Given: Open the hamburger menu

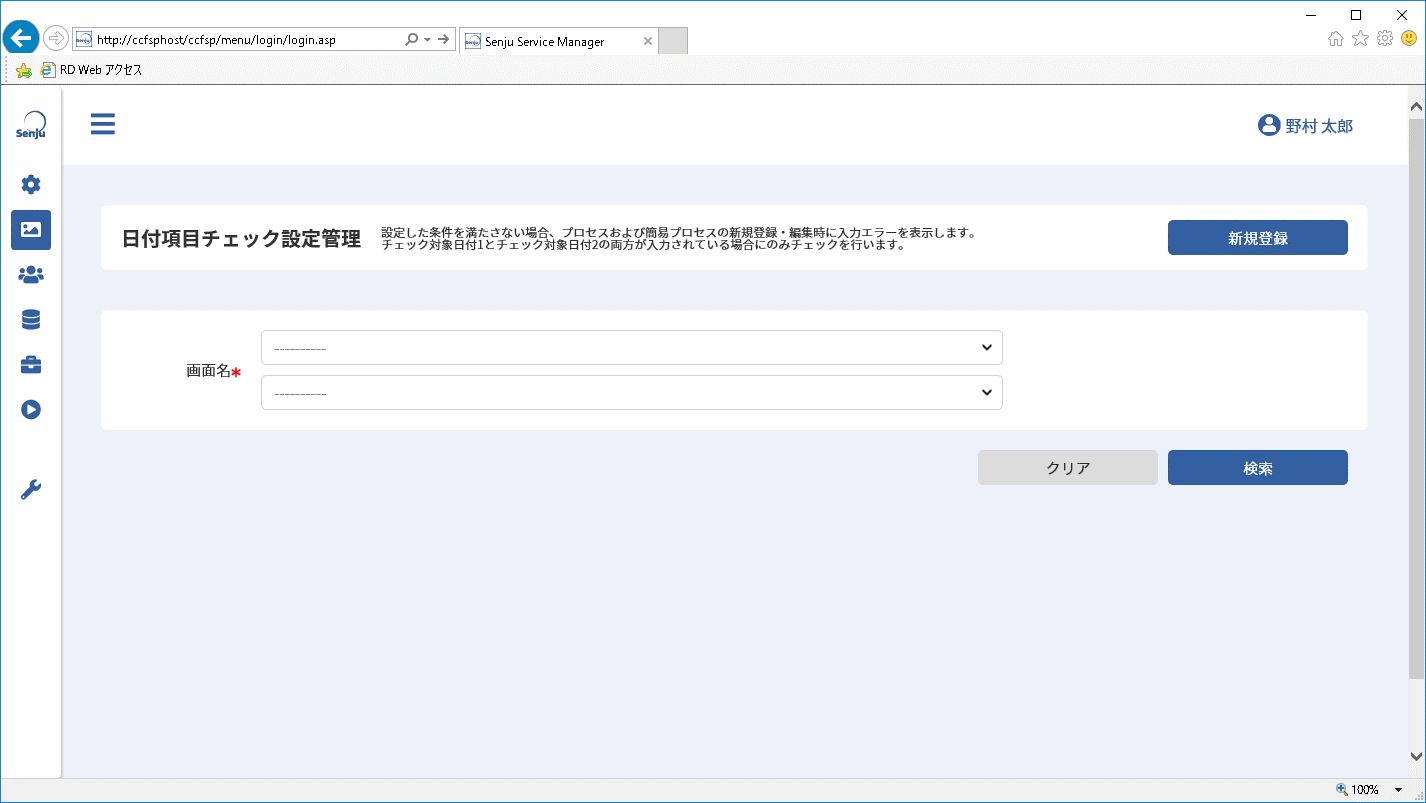Looking at the screenshot, I should pos(102,124).
